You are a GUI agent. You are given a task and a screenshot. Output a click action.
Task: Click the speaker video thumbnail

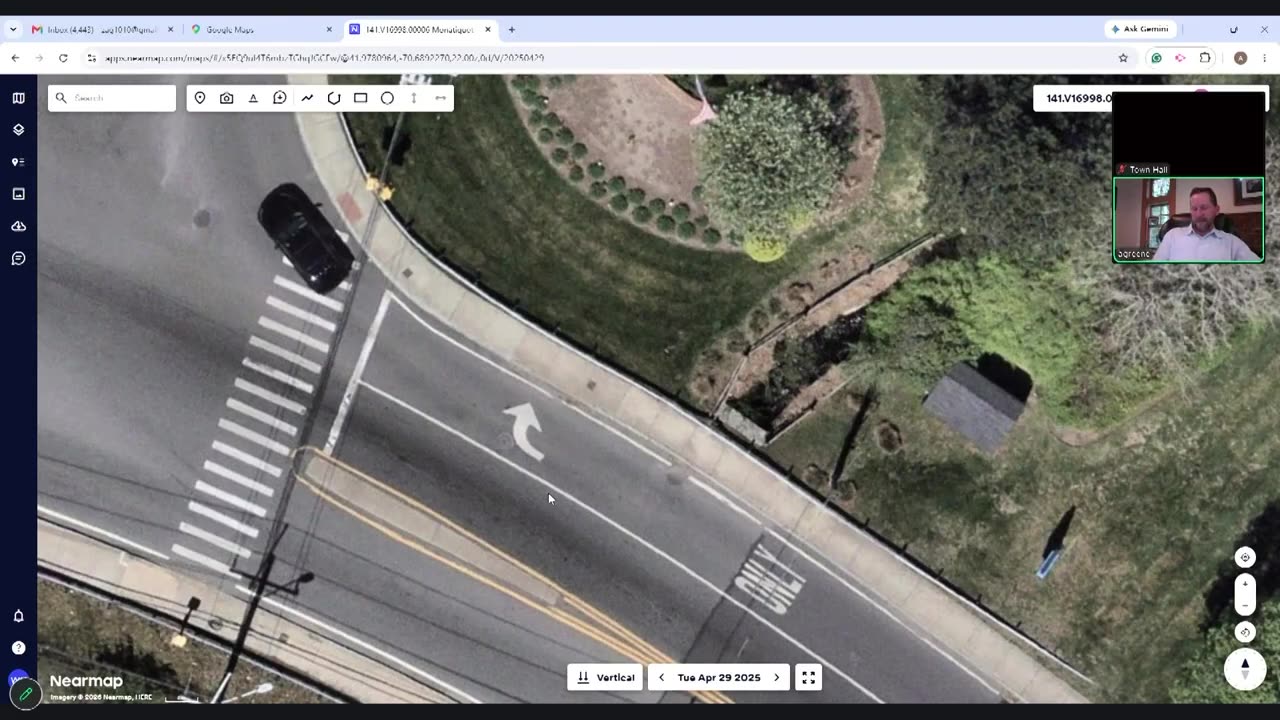pos(1189,220)
